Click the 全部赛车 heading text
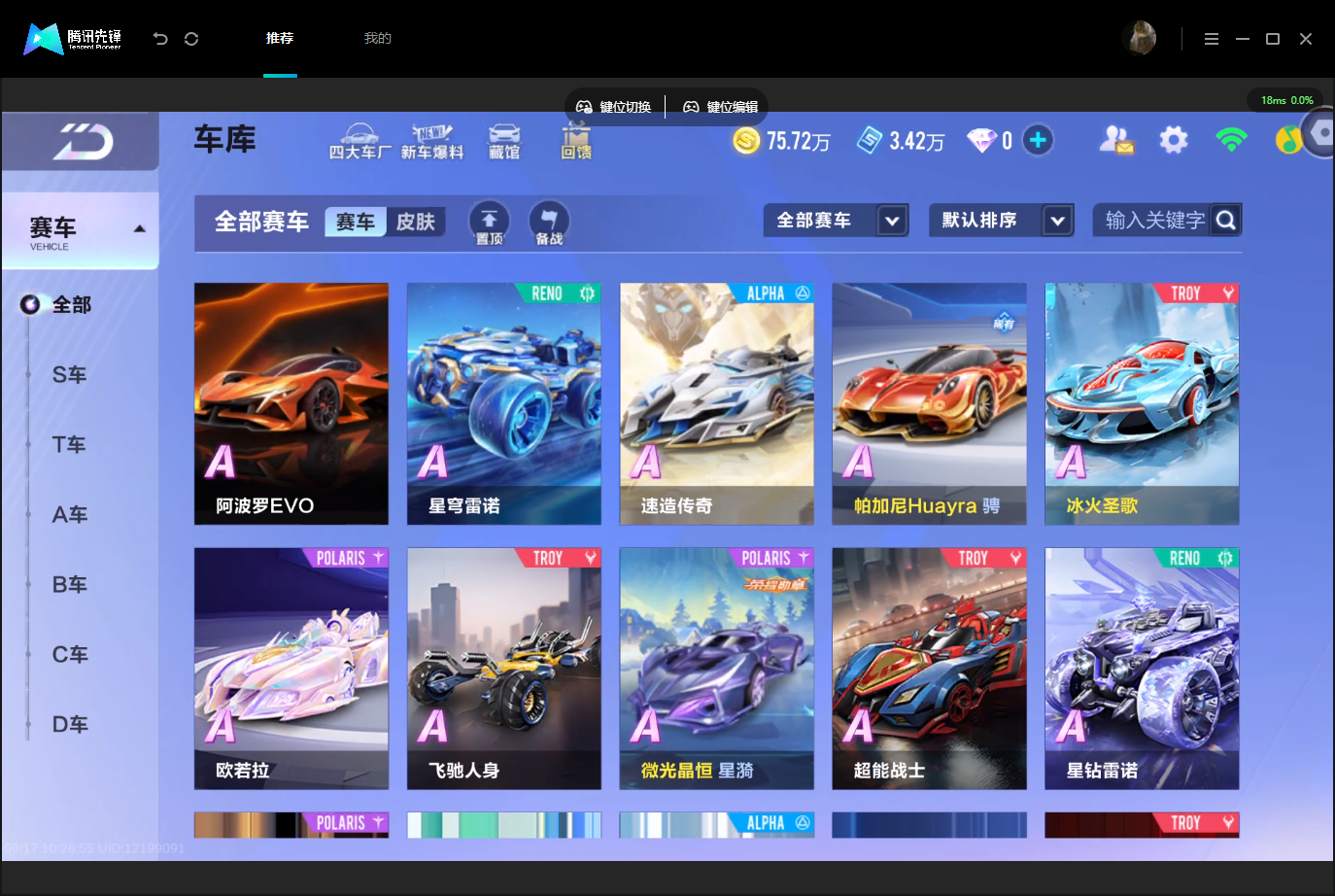Screen dimensions: 1335x896 click(261, 223)
